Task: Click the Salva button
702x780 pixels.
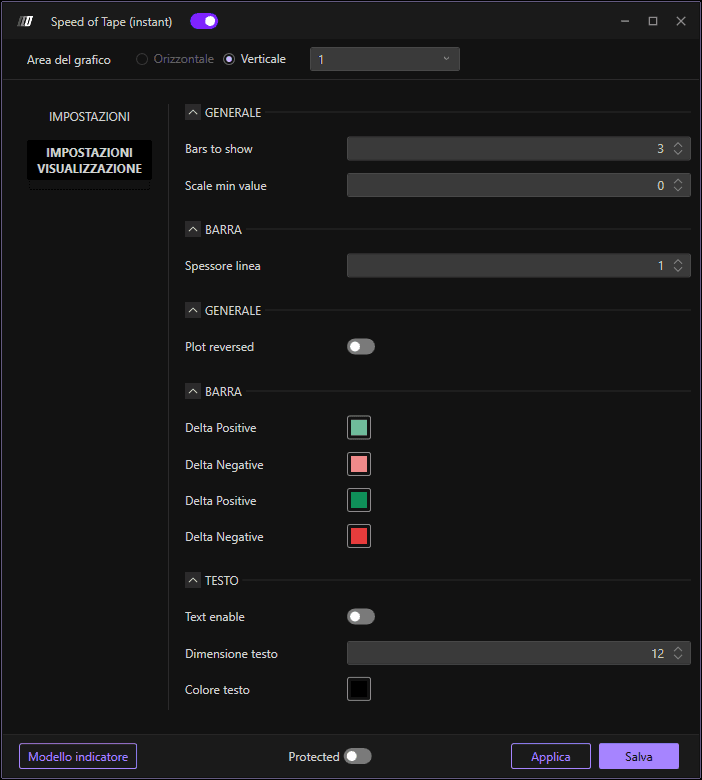Action: point(639,757)
